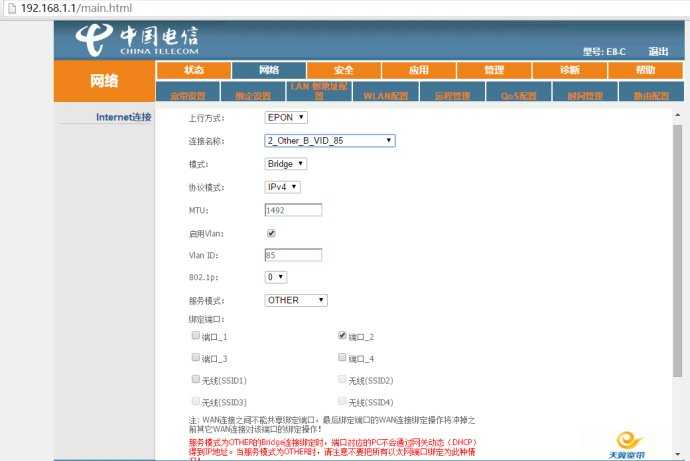This screenshot has height=461, width=690.
Task: Open the 上行方式 EPON dropdown
Action: (286, 117)
